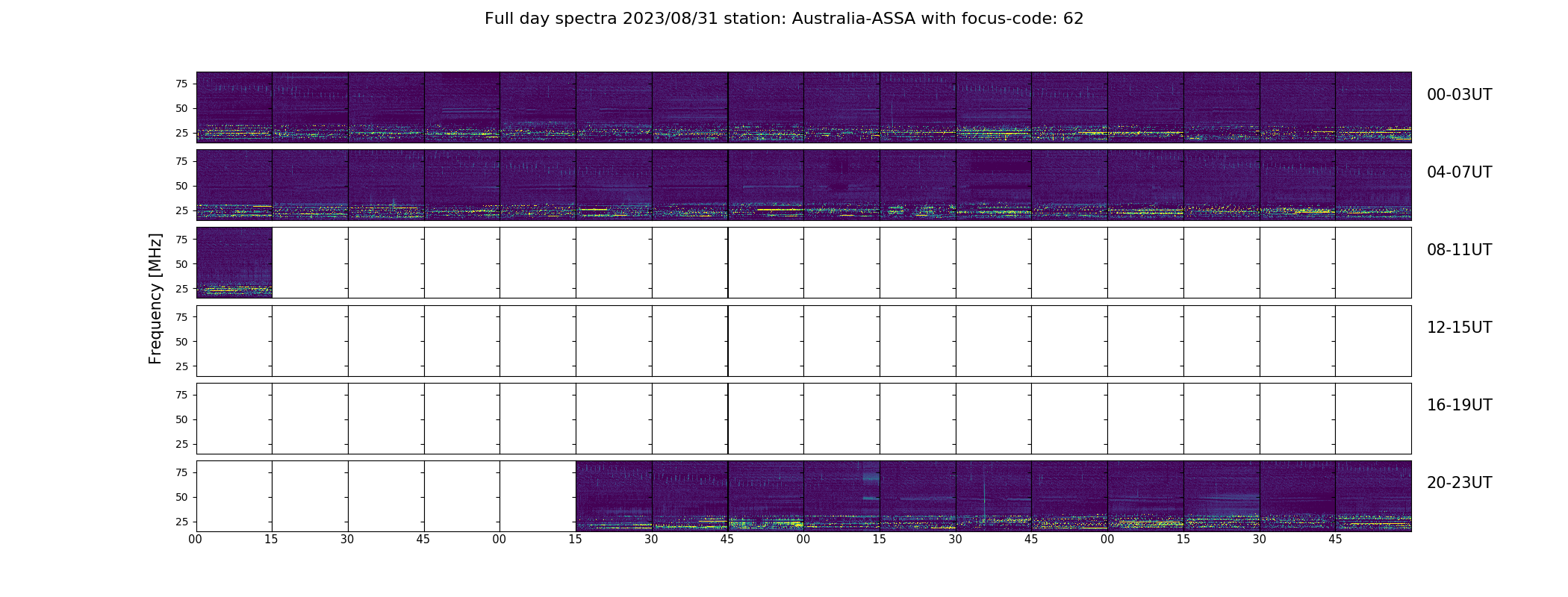
Task: Click the last spectrogram panel in 20-23UT row
Action: click(x=1373, y=496)
